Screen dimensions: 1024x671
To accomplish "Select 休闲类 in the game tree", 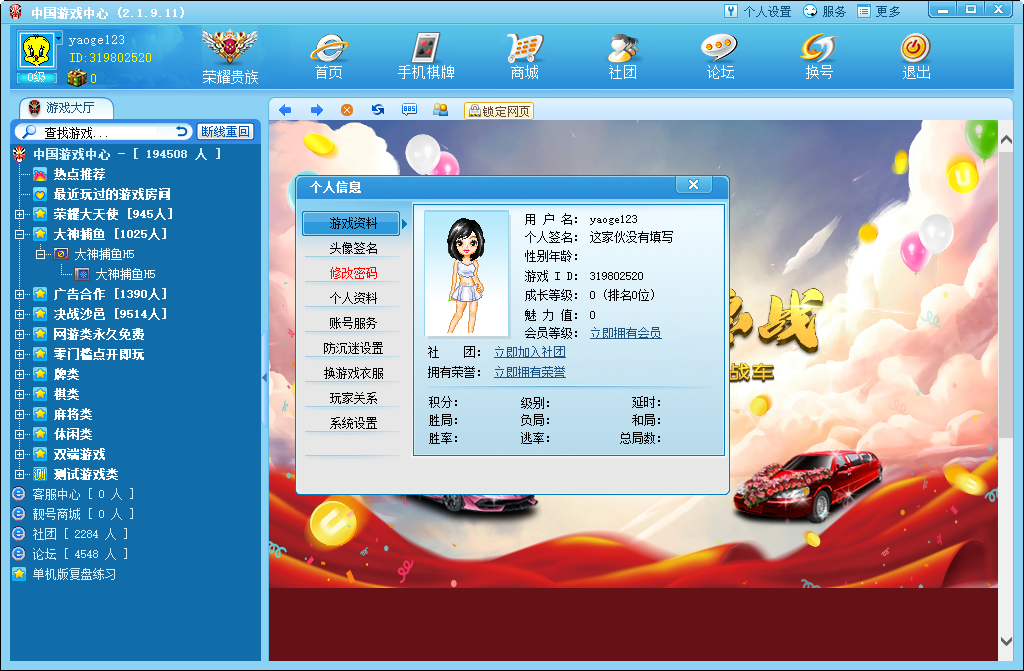I will click(72, 434).
